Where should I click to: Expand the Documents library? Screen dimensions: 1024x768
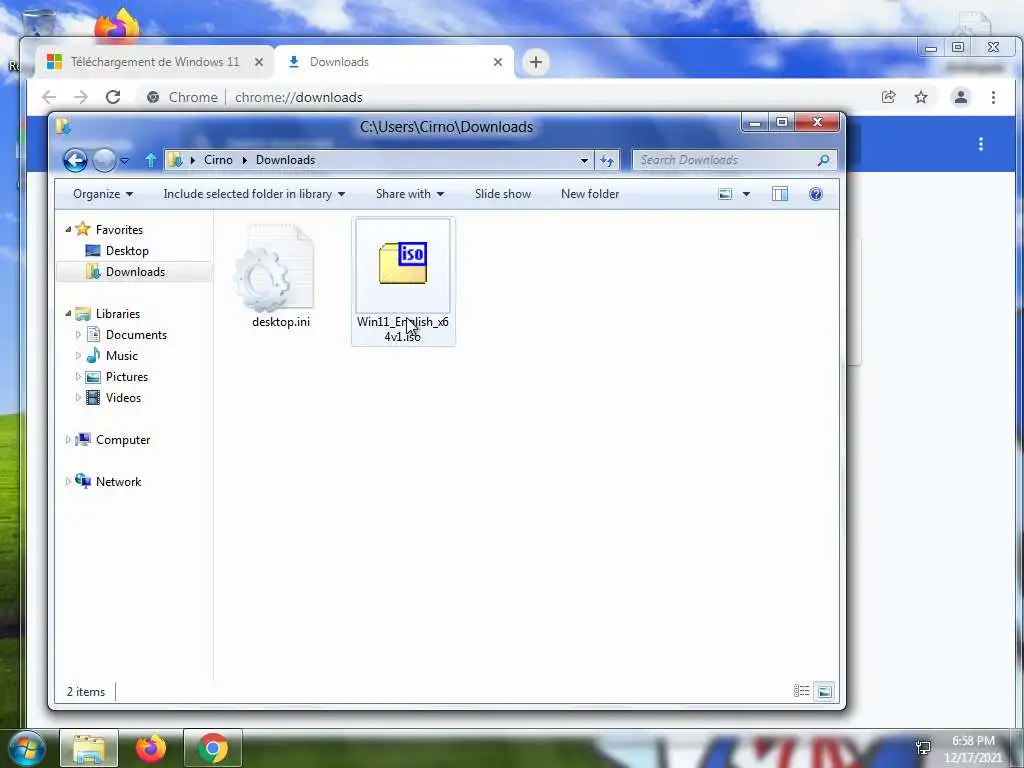tap(78, 334)
